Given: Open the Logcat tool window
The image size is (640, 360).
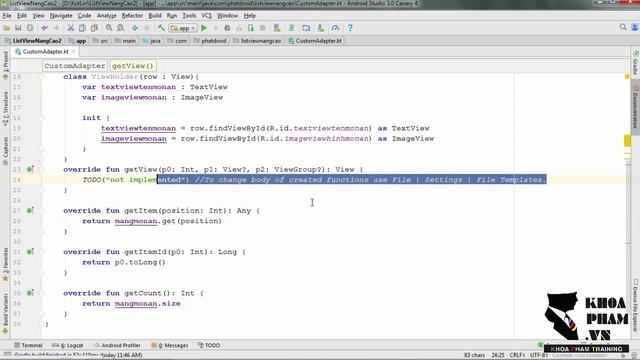Looking at the screenshot, I should coord(68,345).
